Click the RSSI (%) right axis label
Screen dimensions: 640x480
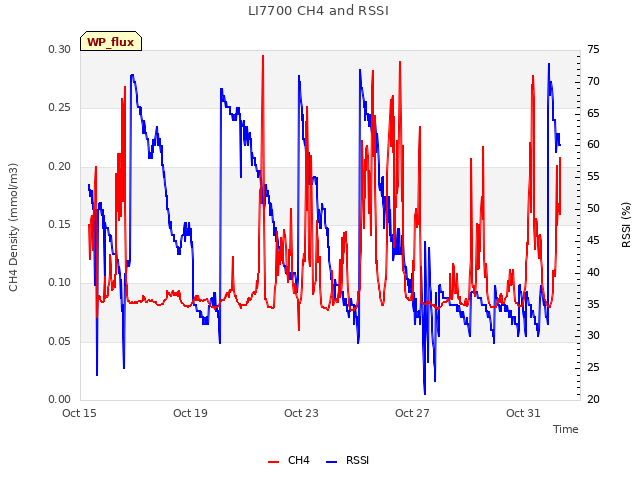coord(626,225)
